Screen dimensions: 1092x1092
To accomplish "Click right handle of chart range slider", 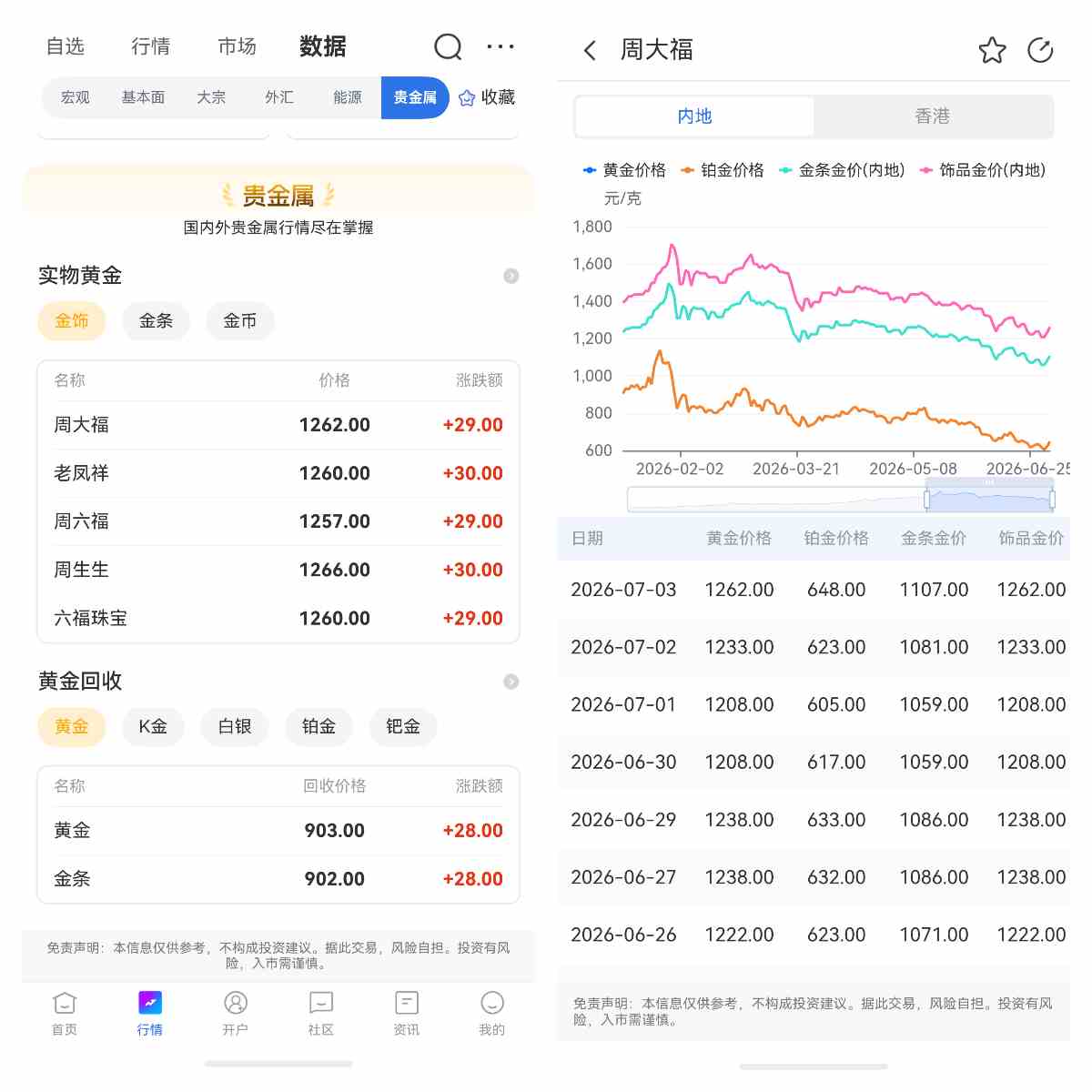I will (x=1052, y=499).
